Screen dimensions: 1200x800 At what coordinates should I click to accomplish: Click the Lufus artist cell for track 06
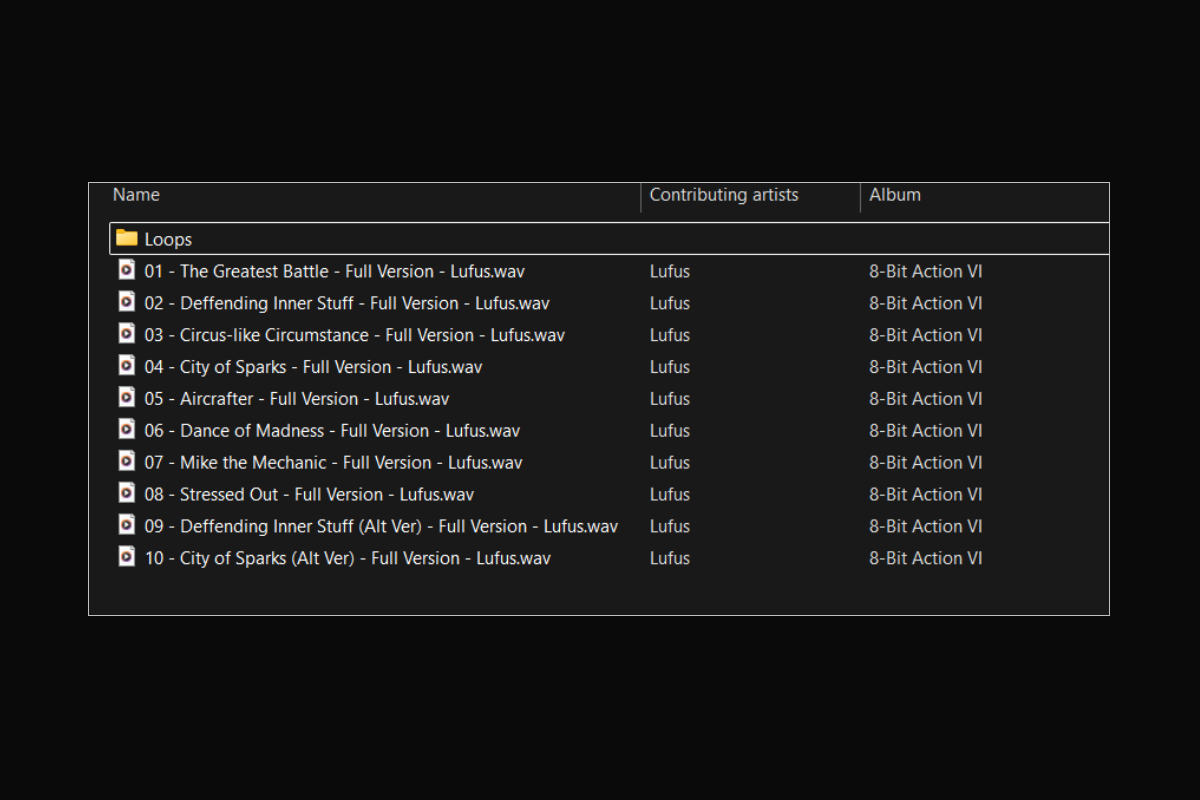coord(670,430)
